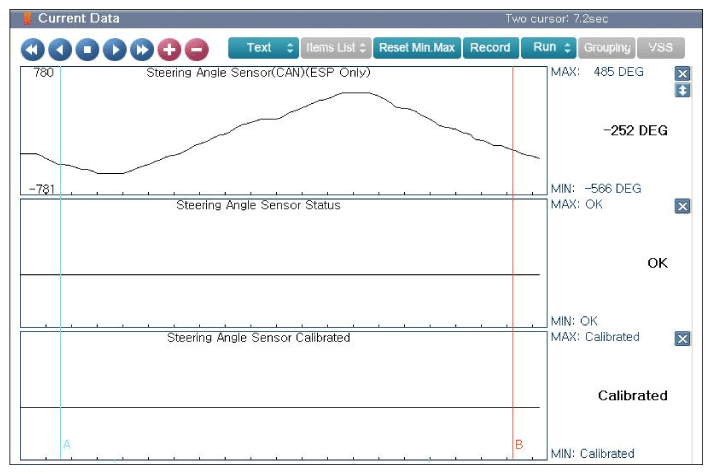The image size is (712, 474).
Task: Click the 780 upper scale value
Action: [44, 73]
